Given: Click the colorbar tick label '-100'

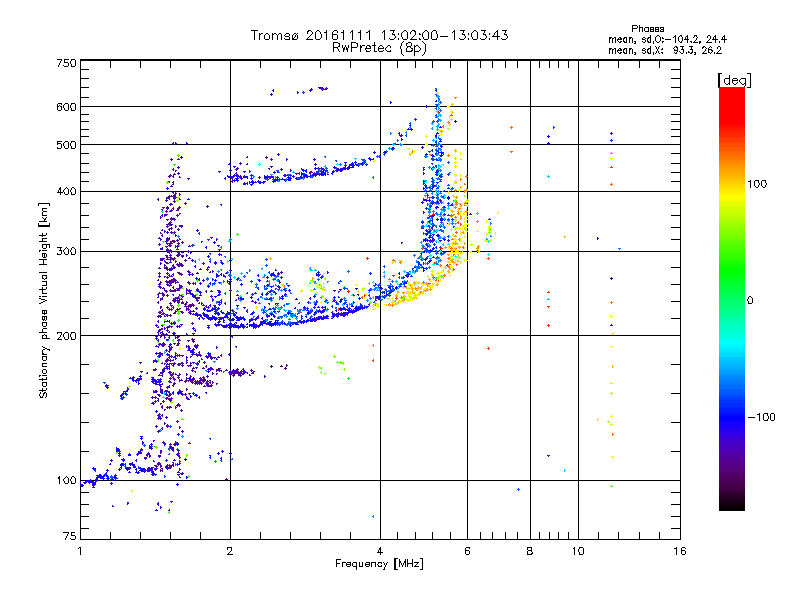Looking at the screenshot, I should 761,417.
